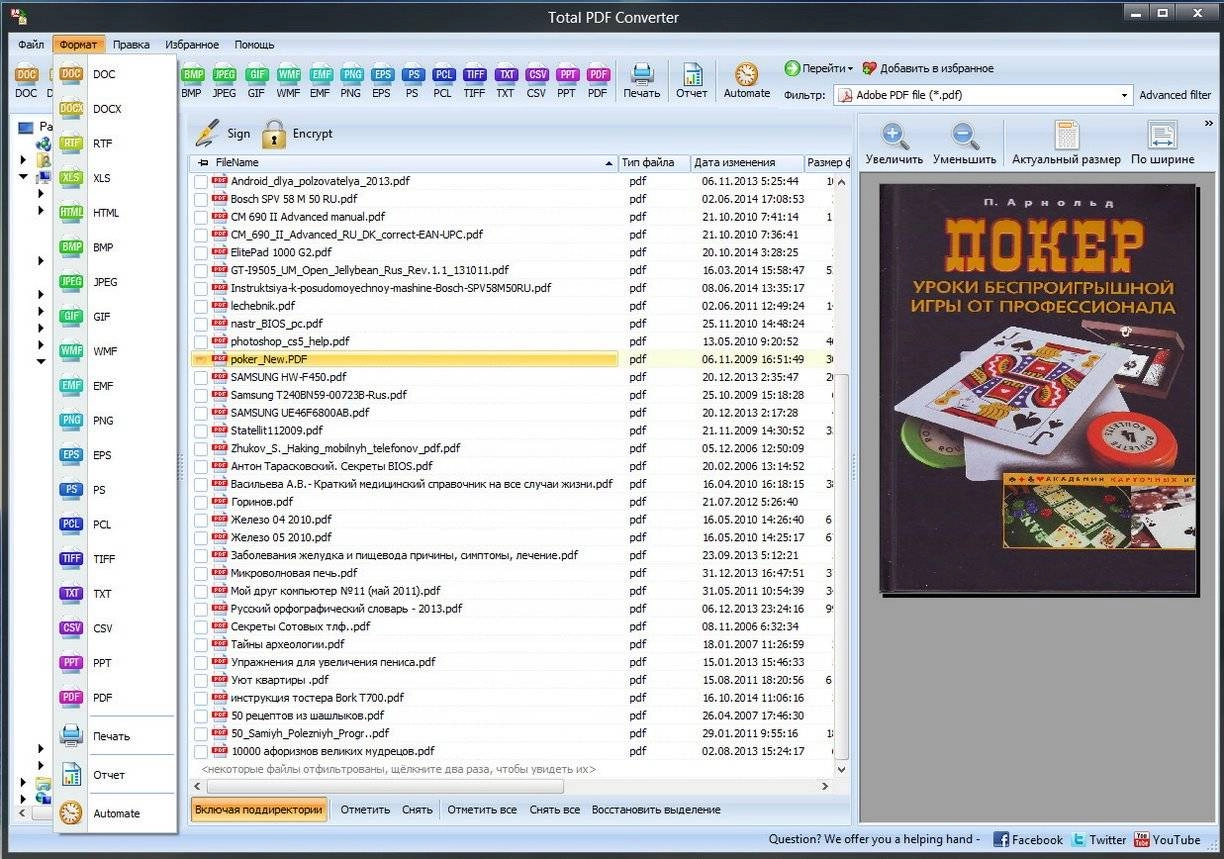
Task: Open the Файл menu
Action: click(x=30, y=45)
